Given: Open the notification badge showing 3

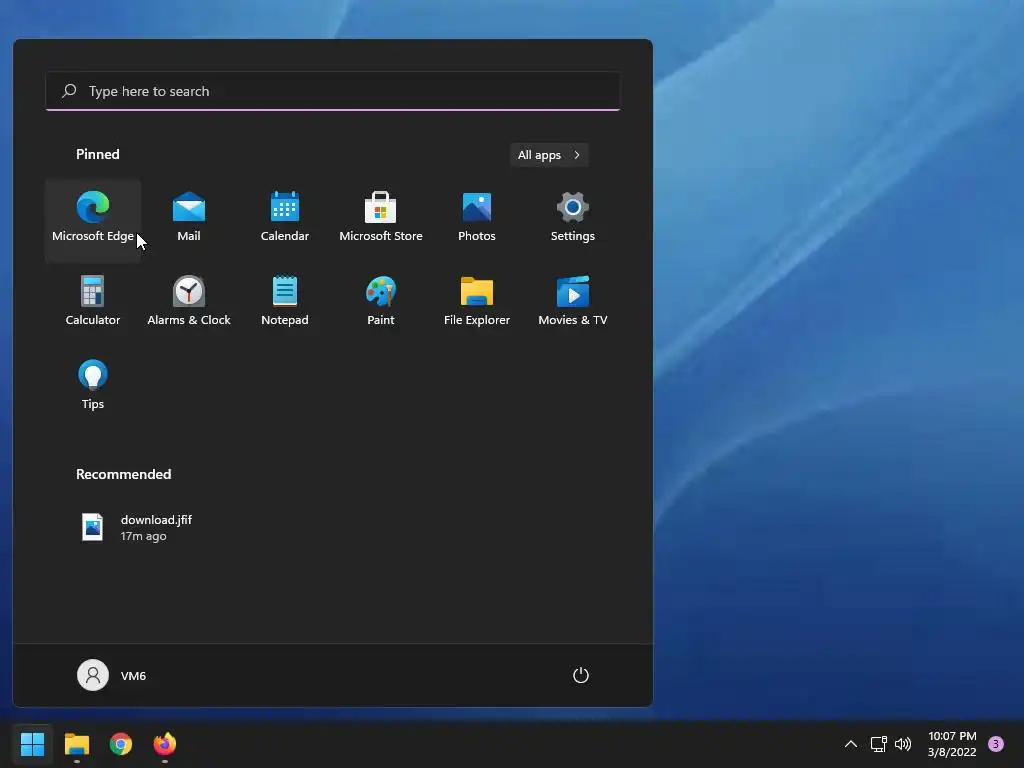Looking at the screenshot, I should pos(996,744).
